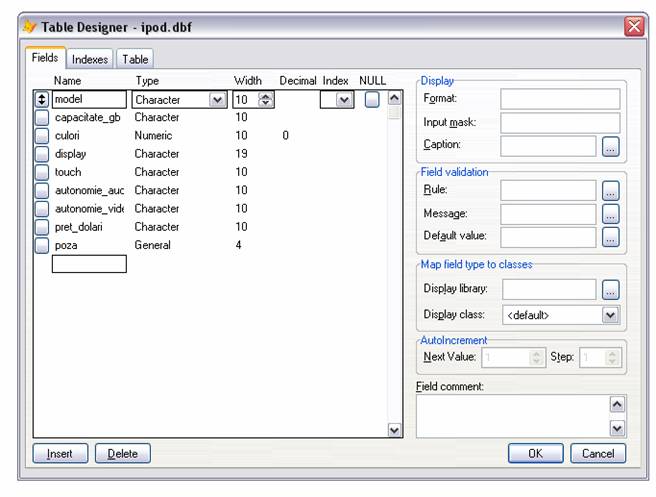Select the row button beside poza
Screen dimensions: 656x497
coord(42,245)
